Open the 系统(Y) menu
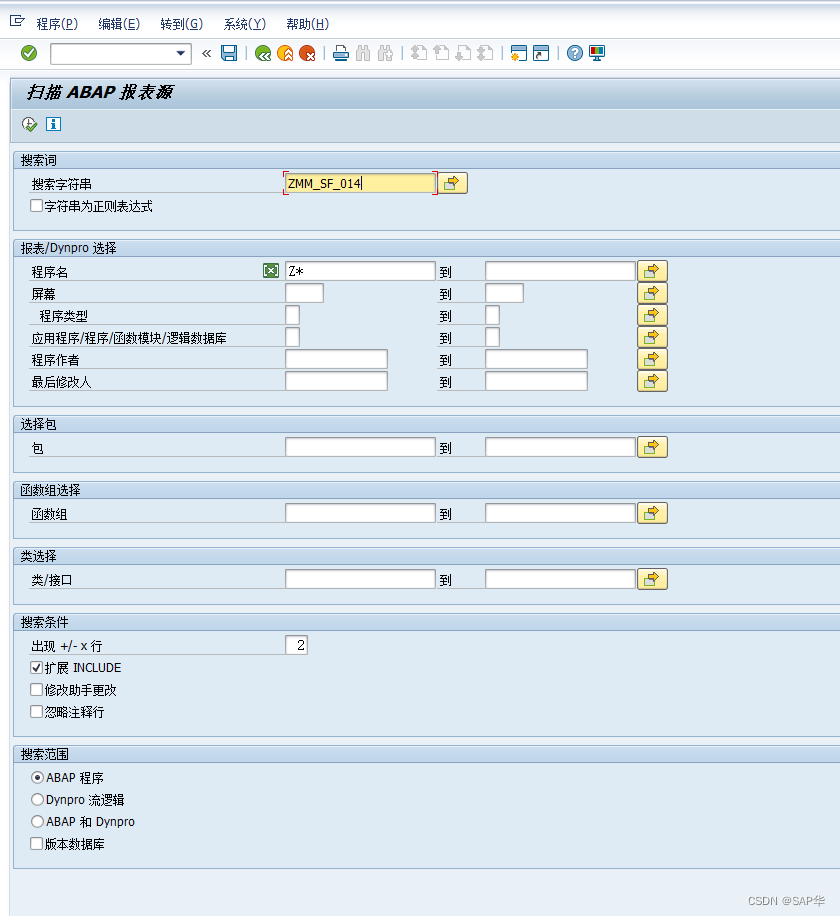 243,23
